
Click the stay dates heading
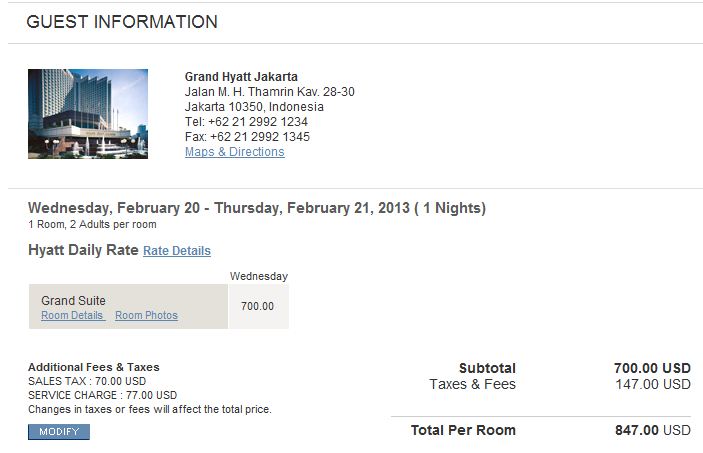click(257, 208)
